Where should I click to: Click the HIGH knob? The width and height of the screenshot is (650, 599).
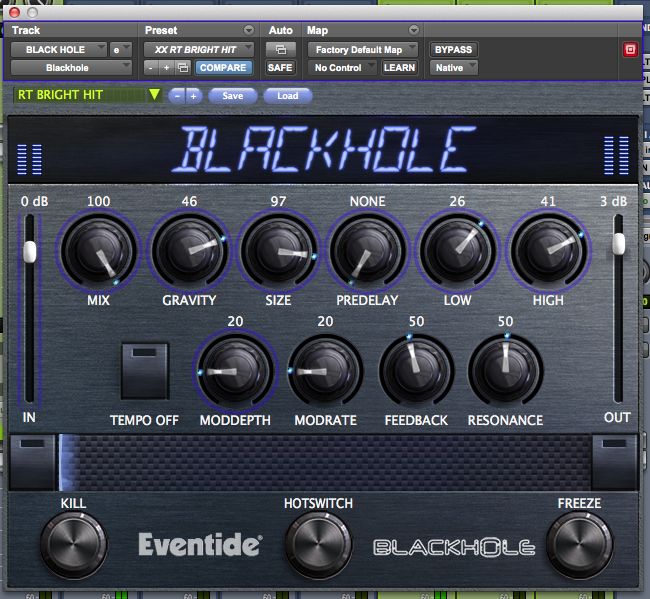[x=548, y=252]
